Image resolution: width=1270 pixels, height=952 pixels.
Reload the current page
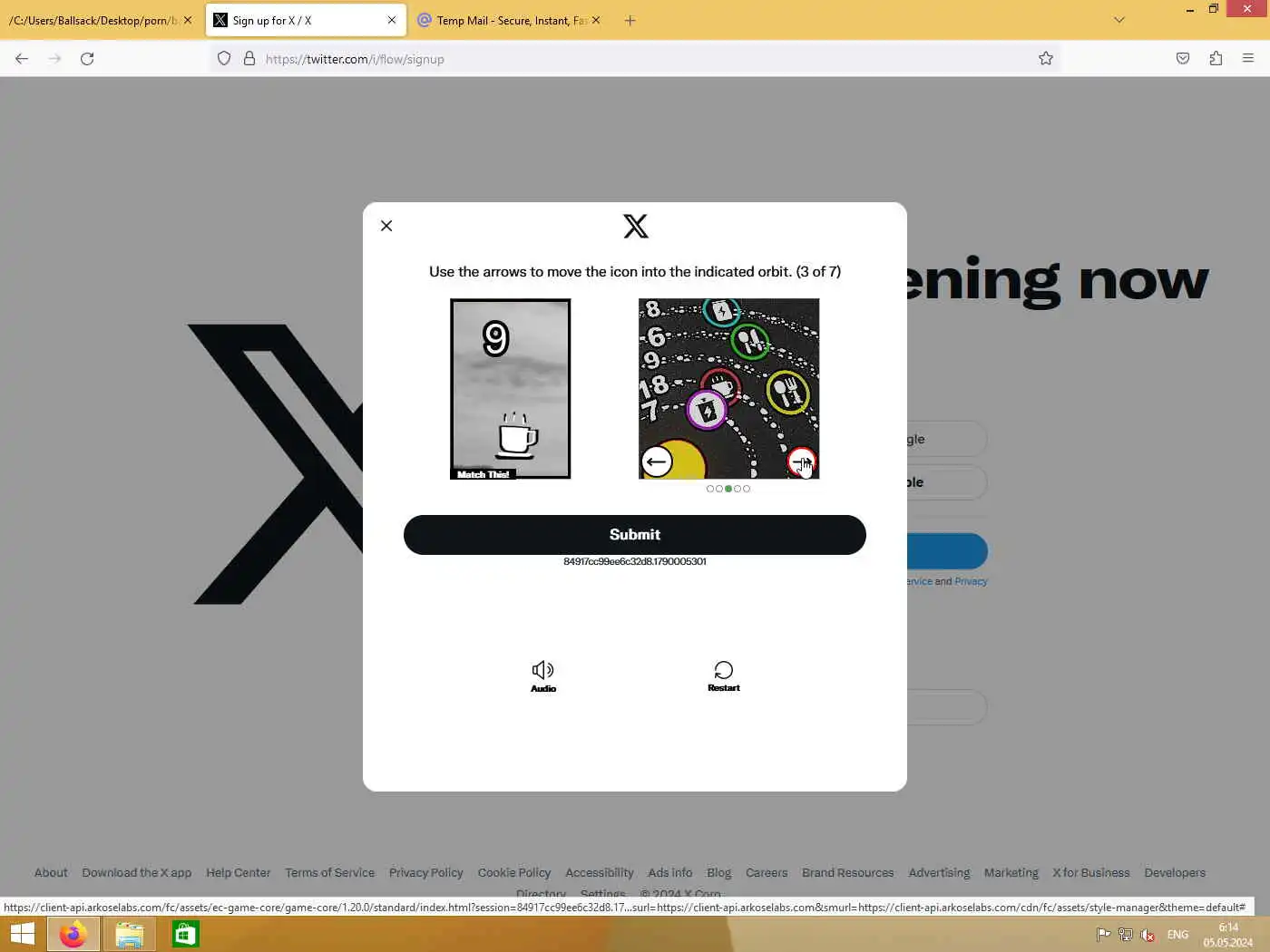pos(87,59)
